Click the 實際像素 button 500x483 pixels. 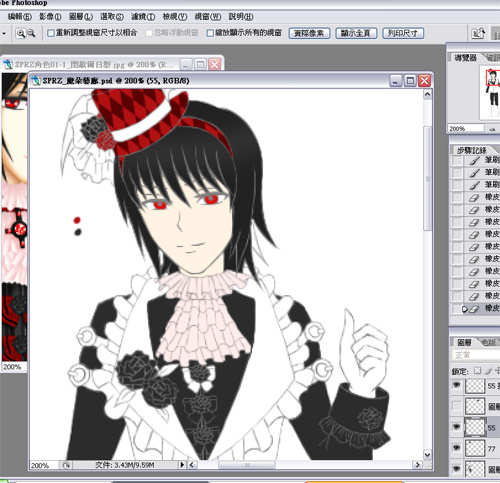click(309, 33)
